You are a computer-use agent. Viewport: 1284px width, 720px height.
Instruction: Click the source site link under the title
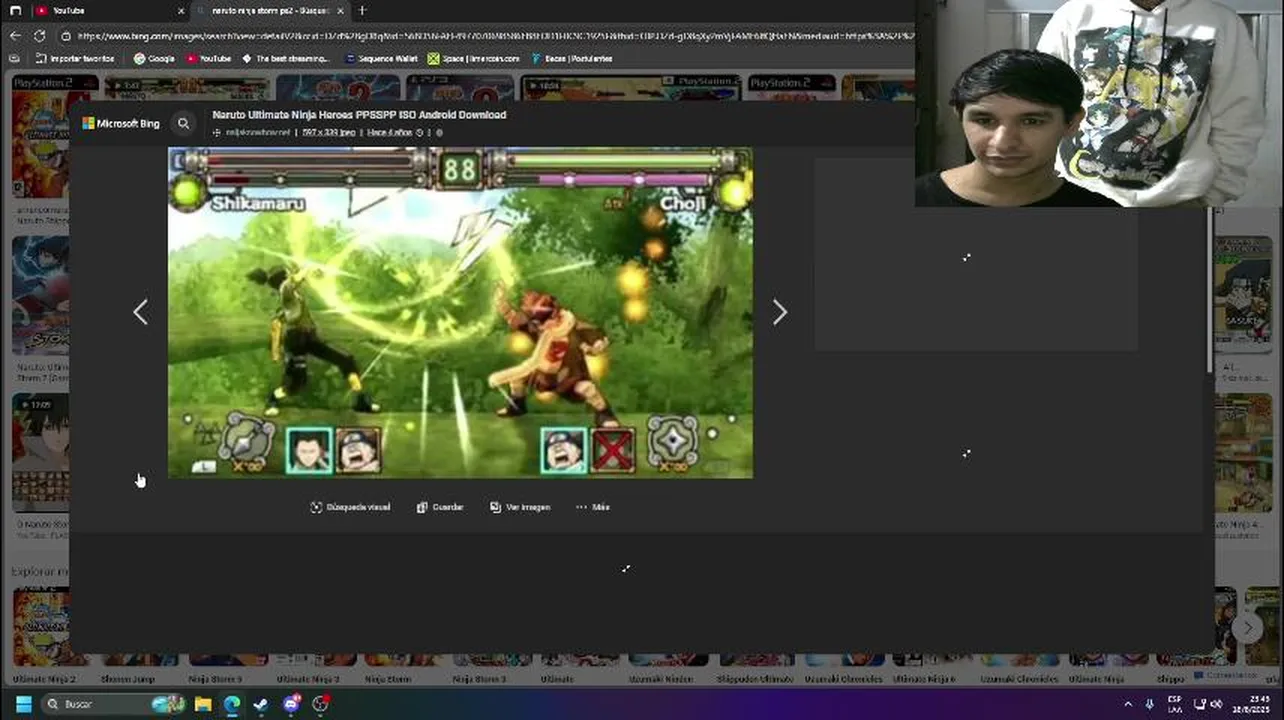pyautogui.click(x=257, y=132)
